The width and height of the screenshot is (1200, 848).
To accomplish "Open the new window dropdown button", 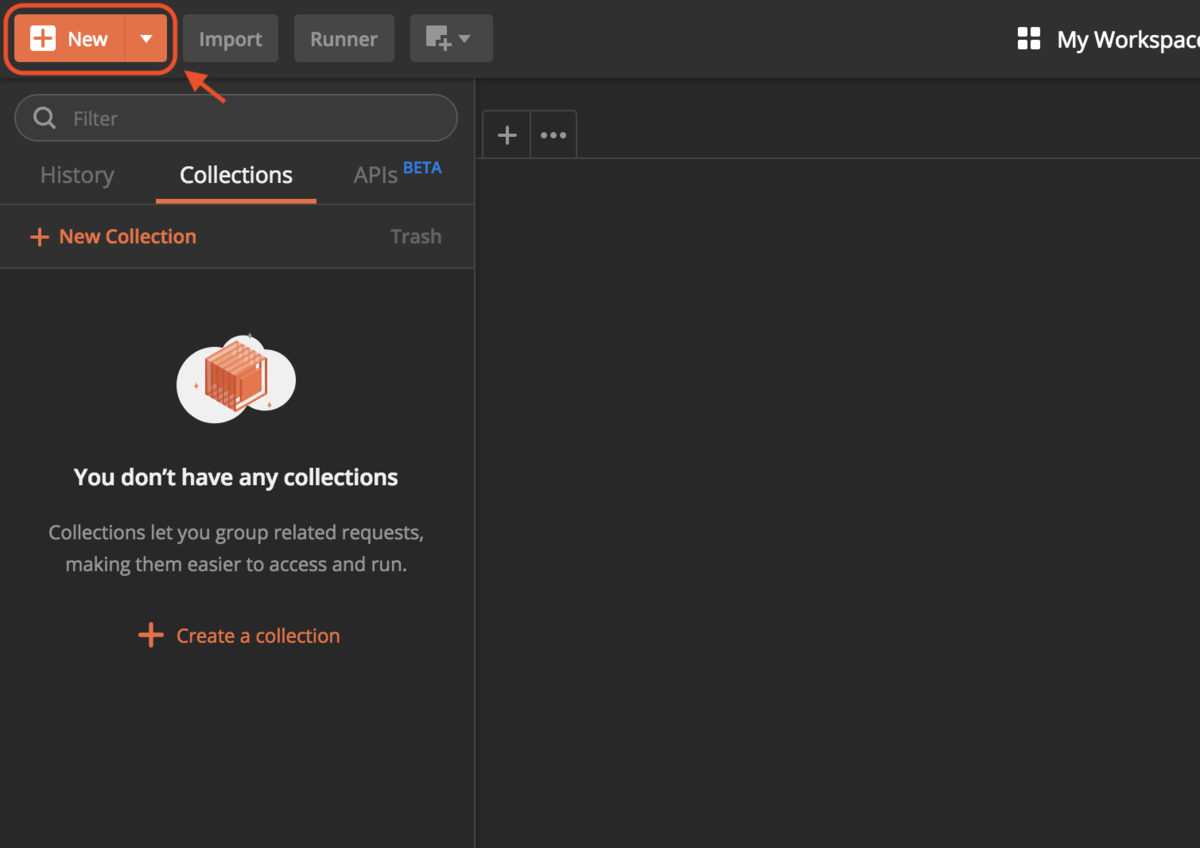I will pos(451,39).
